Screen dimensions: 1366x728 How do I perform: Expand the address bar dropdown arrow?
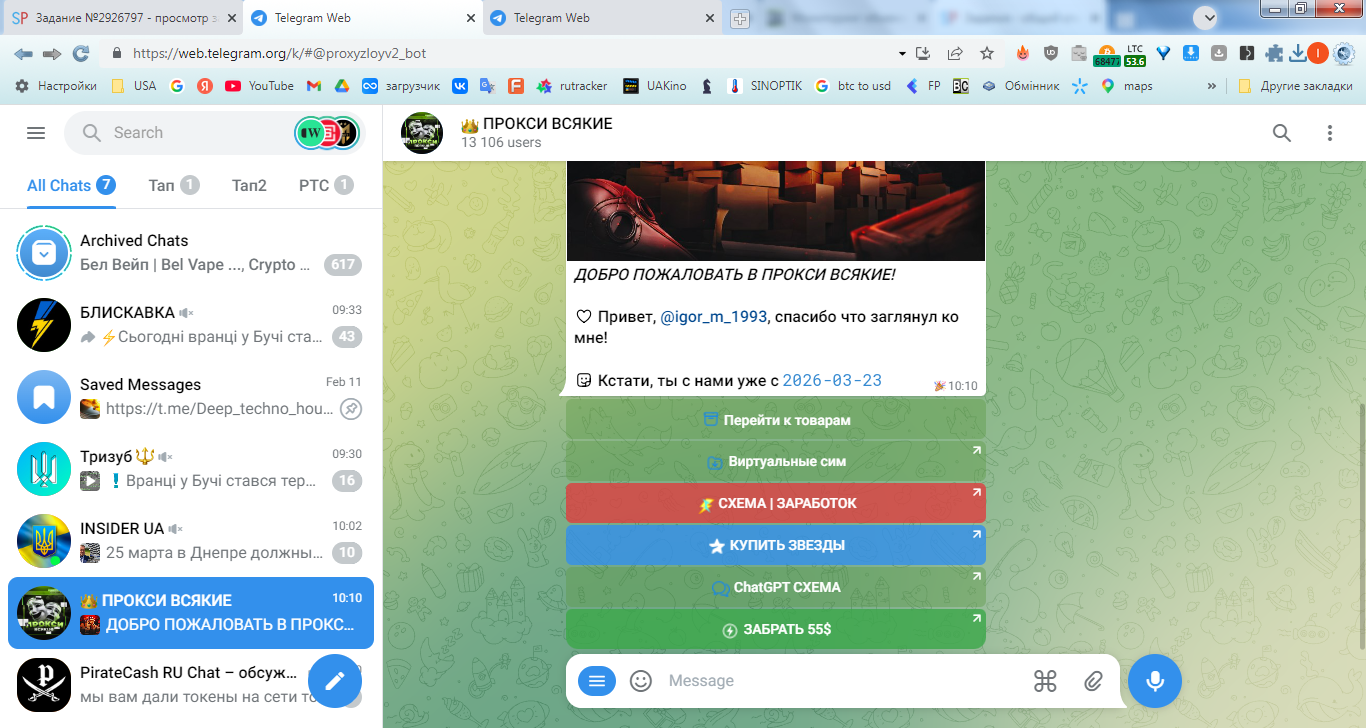(x=902, y=53)
